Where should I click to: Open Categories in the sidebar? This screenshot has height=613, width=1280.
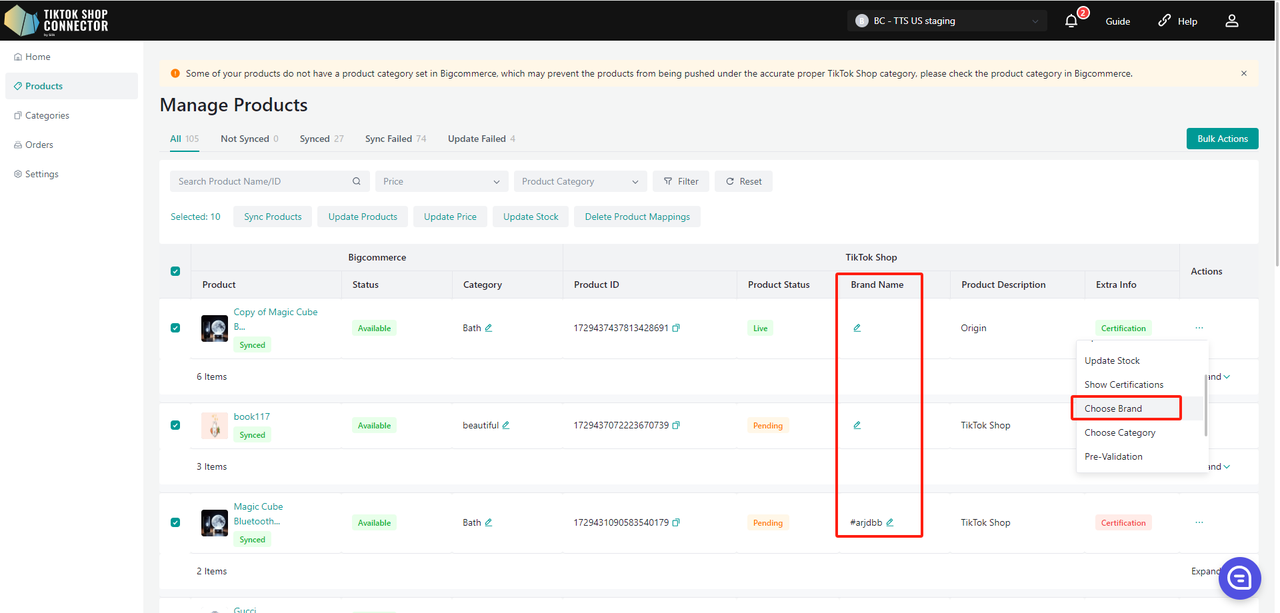point(71,115)
